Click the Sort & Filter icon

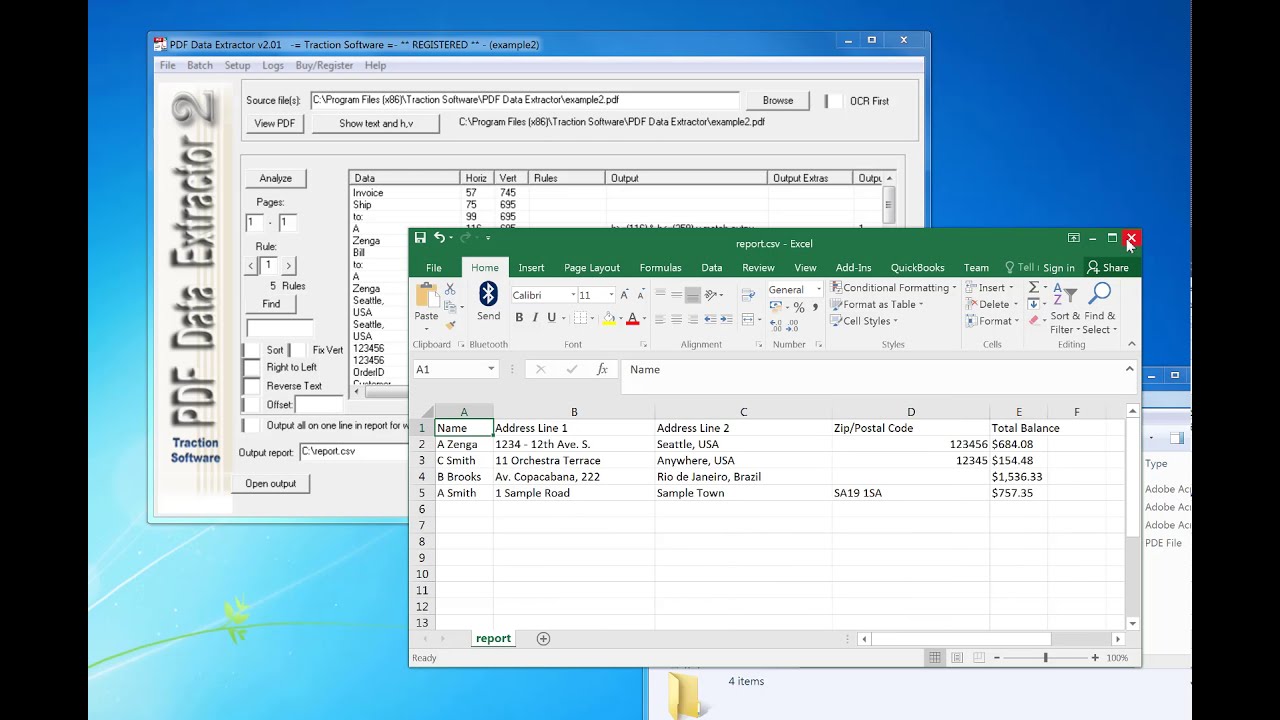pyautogui.click(x=1064, y=293)
